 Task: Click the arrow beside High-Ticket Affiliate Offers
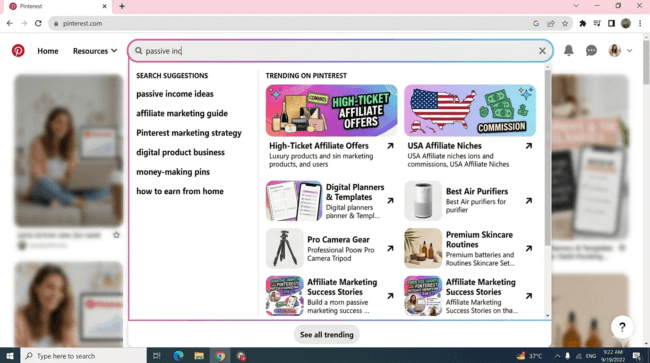(x=390, y=146)
